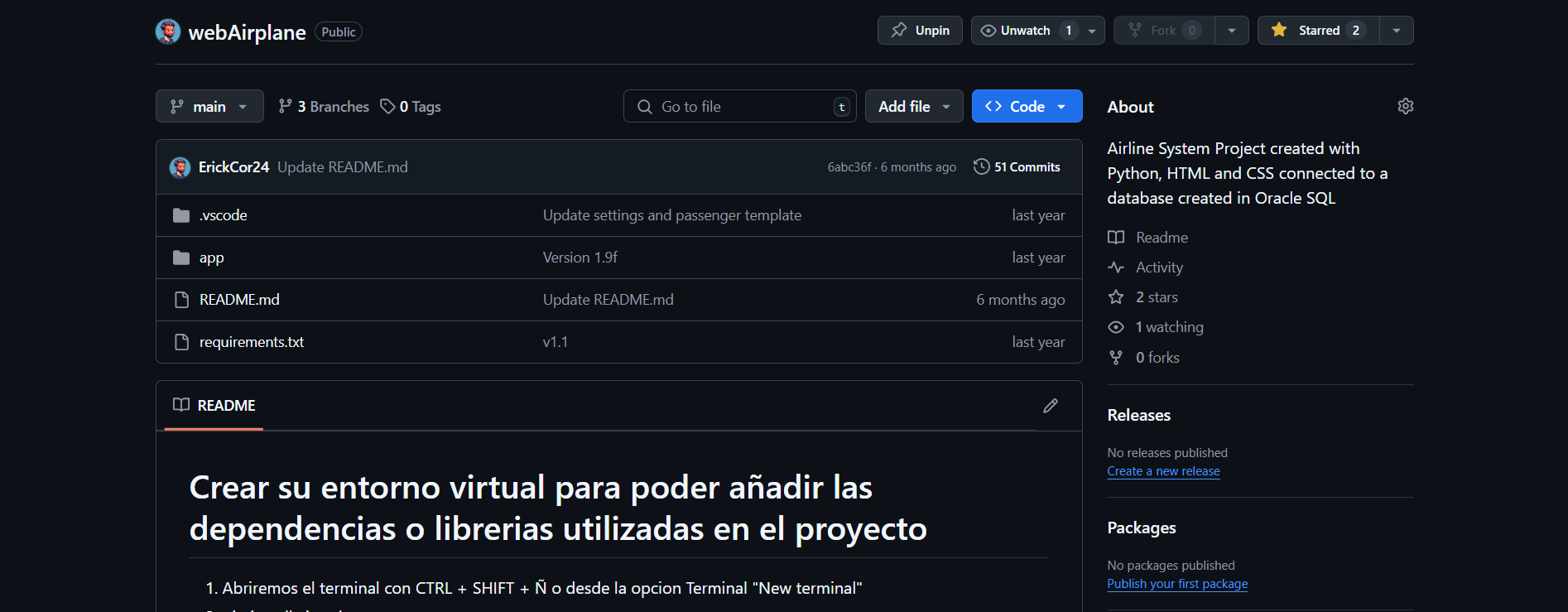Open the 'v1.1' commit message
The width and height of the screenshot is (1568, 612).
click(x=556, y=342)
